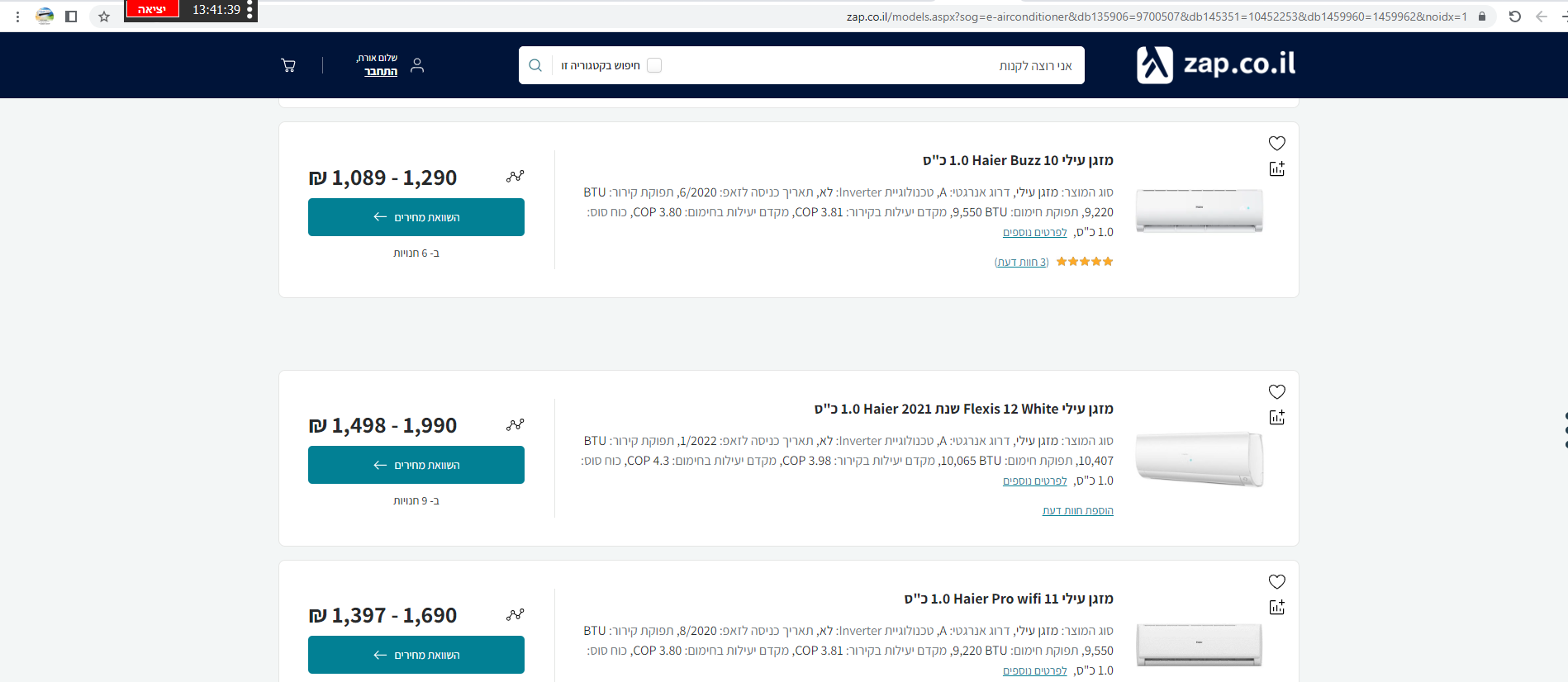The height and width of the screenshot is (682, 1568).
Task: Click the red יציאה exit button
Action: [x=152, y=9]
